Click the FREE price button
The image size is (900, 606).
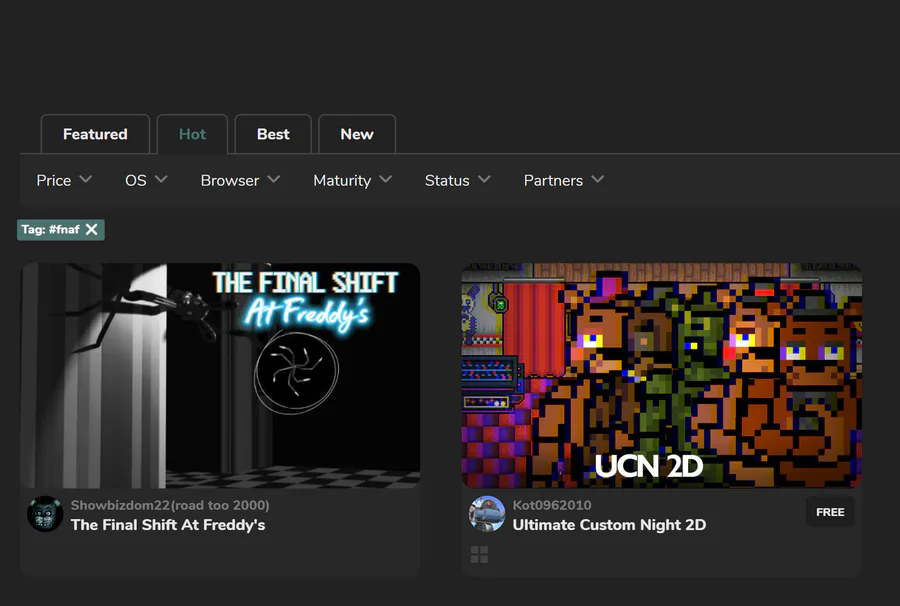pyautogui.click(x=830, y=512)
